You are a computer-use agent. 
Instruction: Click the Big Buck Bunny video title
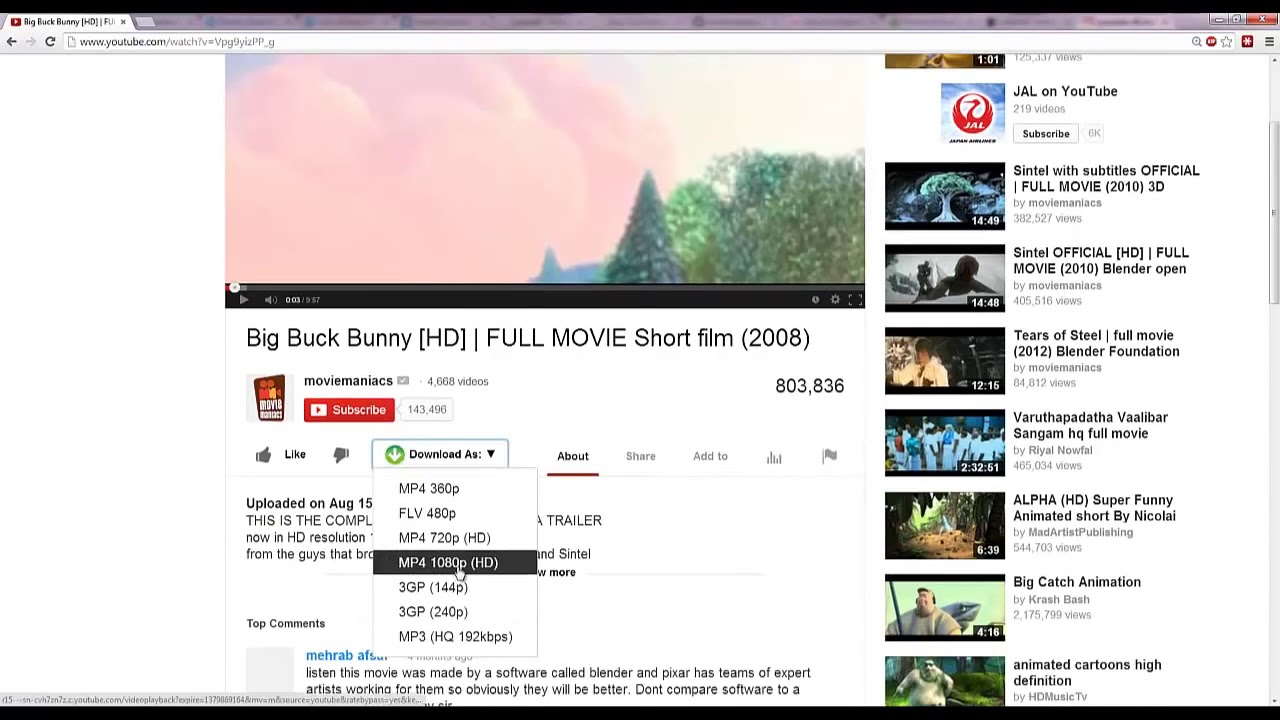528,338
